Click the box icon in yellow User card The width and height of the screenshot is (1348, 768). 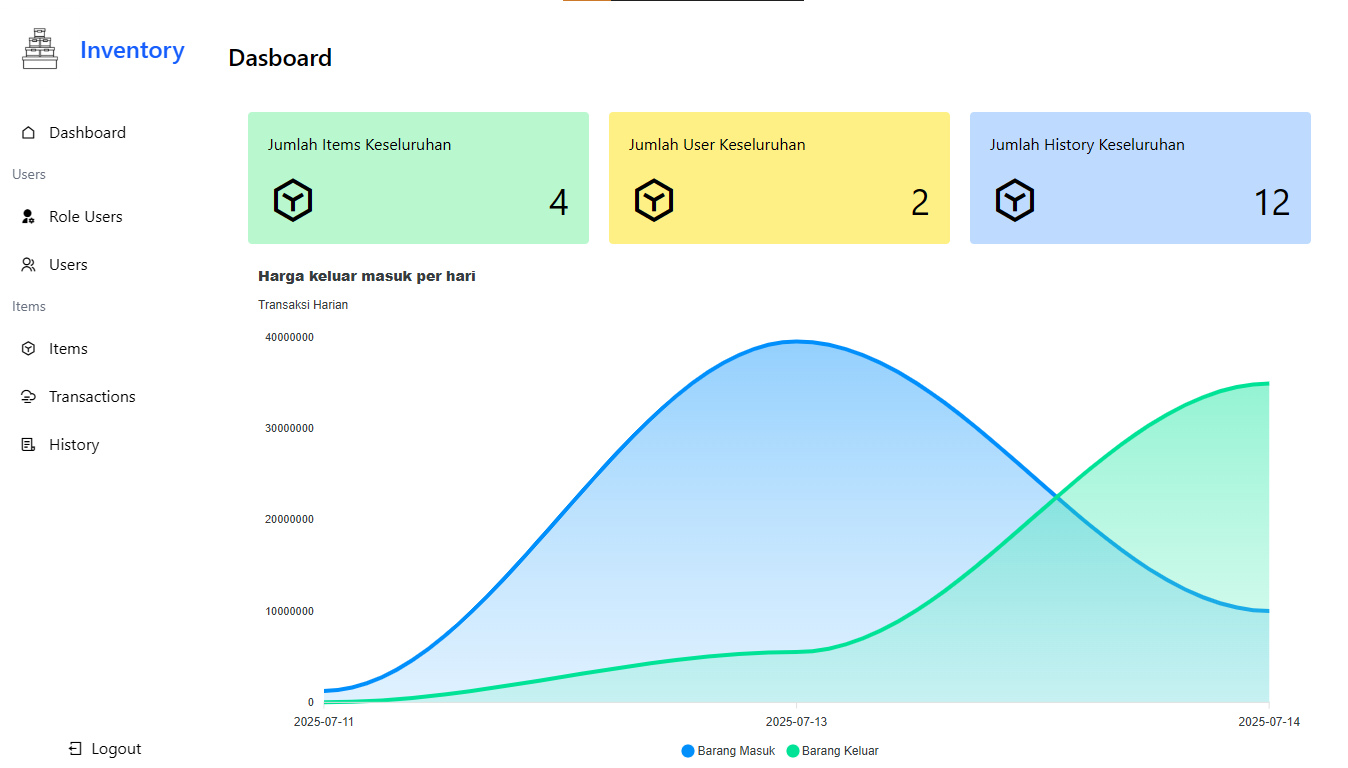pos(654,201)
